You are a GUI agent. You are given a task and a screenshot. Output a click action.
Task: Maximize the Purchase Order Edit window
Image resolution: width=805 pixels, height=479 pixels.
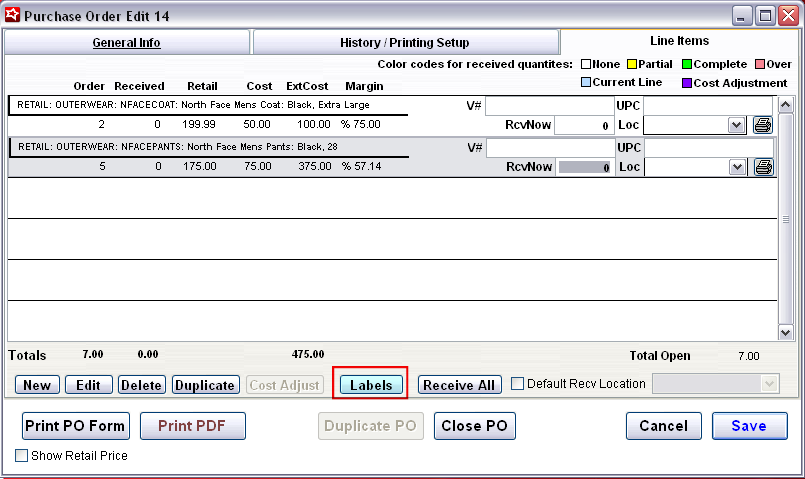pyautogui.click(x=765, y=16)
